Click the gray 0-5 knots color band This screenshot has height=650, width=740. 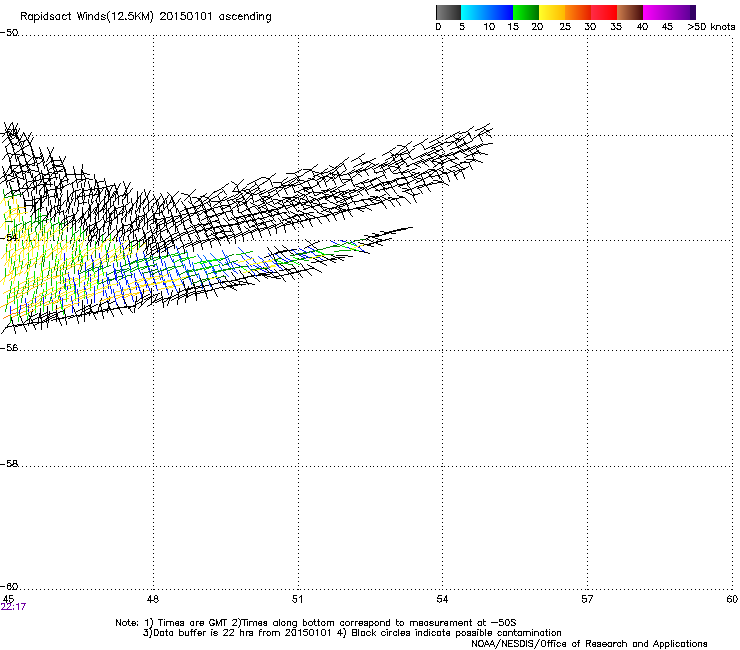[x=448, y=12]
